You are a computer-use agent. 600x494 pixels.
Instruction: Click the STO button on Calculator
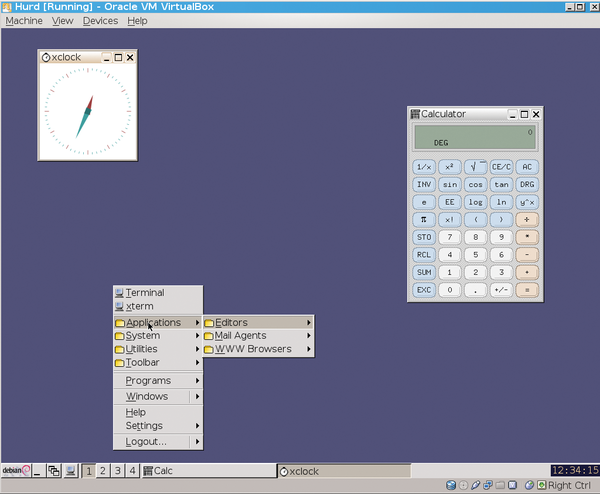tap(424, 237)
